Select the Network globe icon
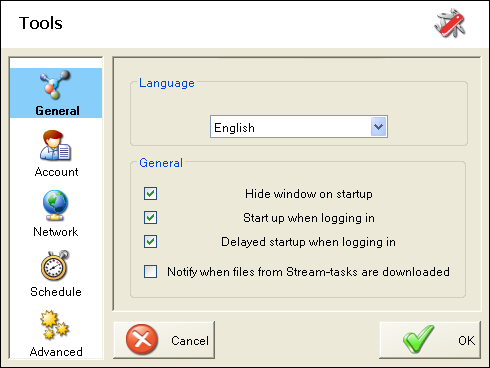The height and width of the screenshot is (368, 490). pos(55,205)
